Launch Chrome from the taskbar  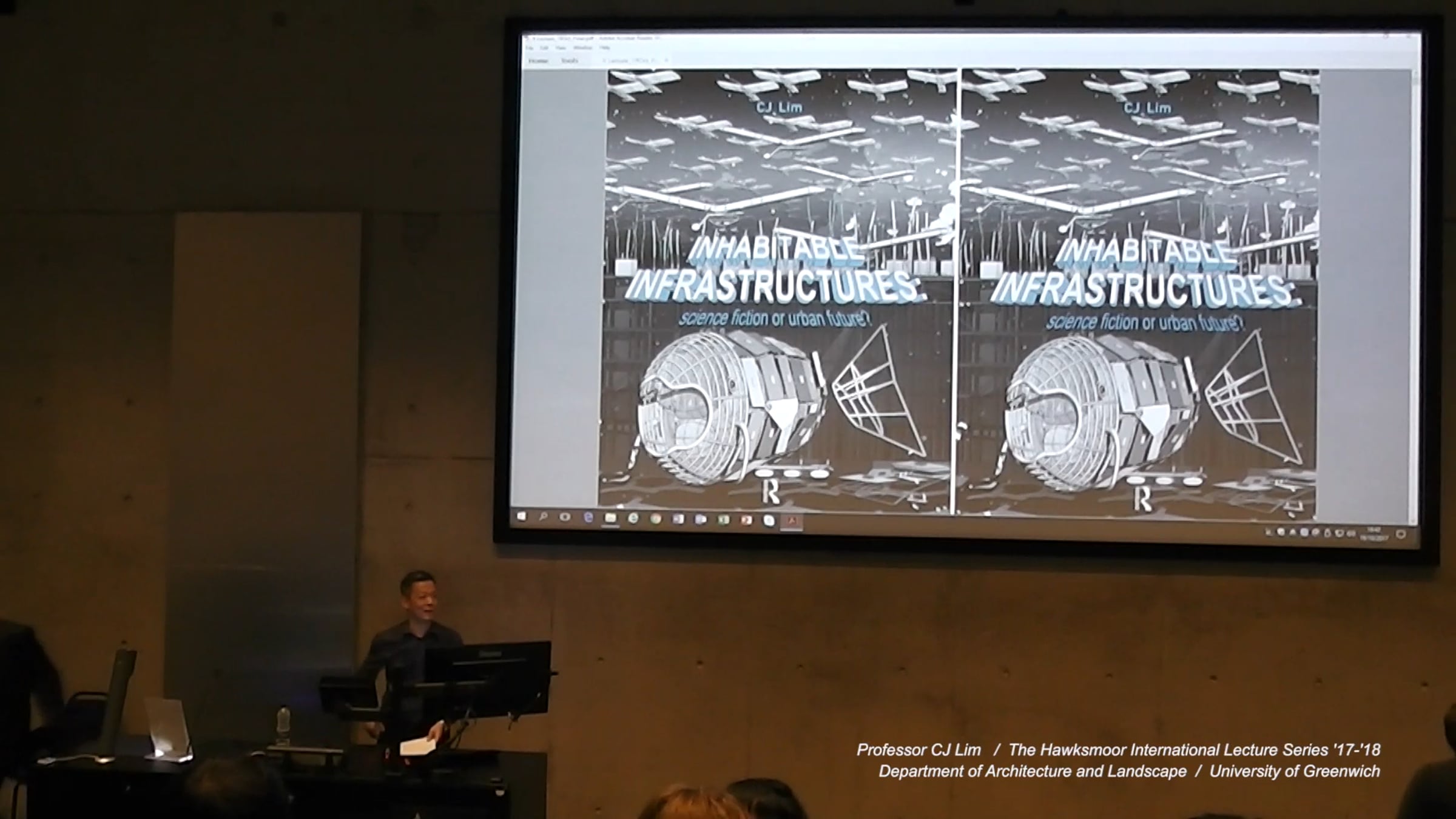click(656, 519)
